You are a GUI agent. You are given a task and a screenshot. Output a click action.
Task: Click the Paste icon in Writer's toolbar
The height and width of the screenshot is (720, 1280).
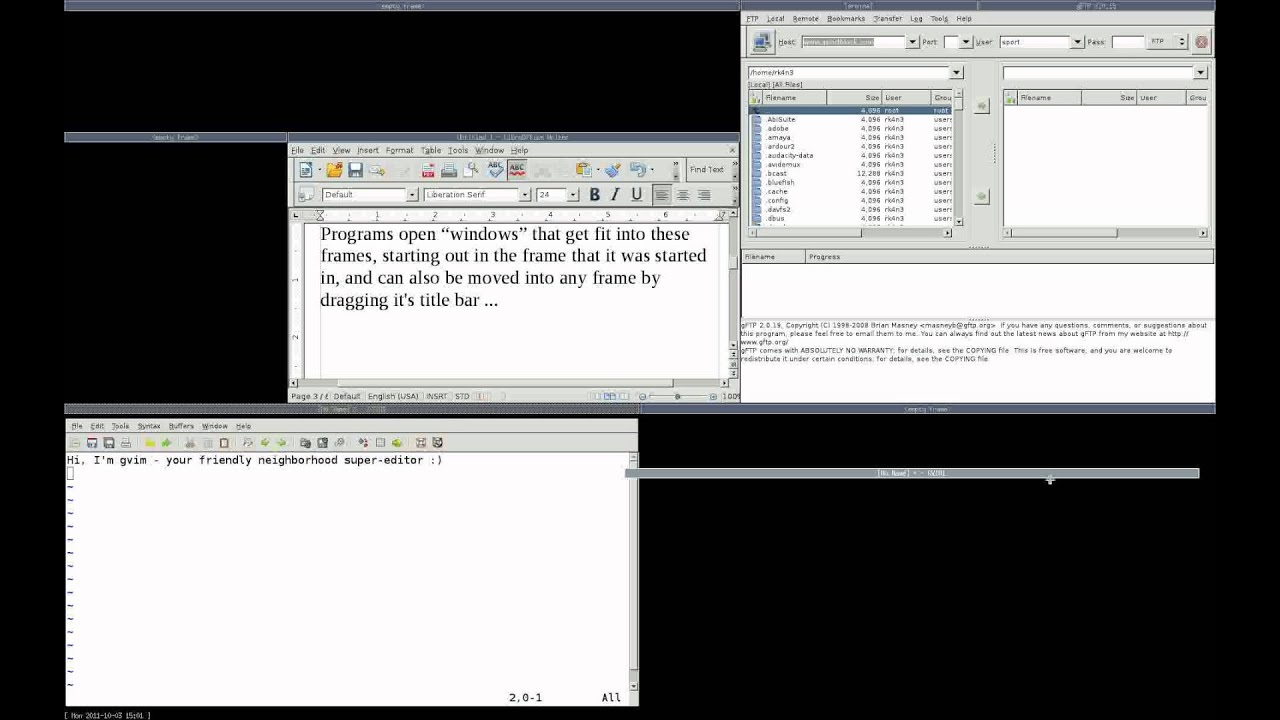[583, 170]
